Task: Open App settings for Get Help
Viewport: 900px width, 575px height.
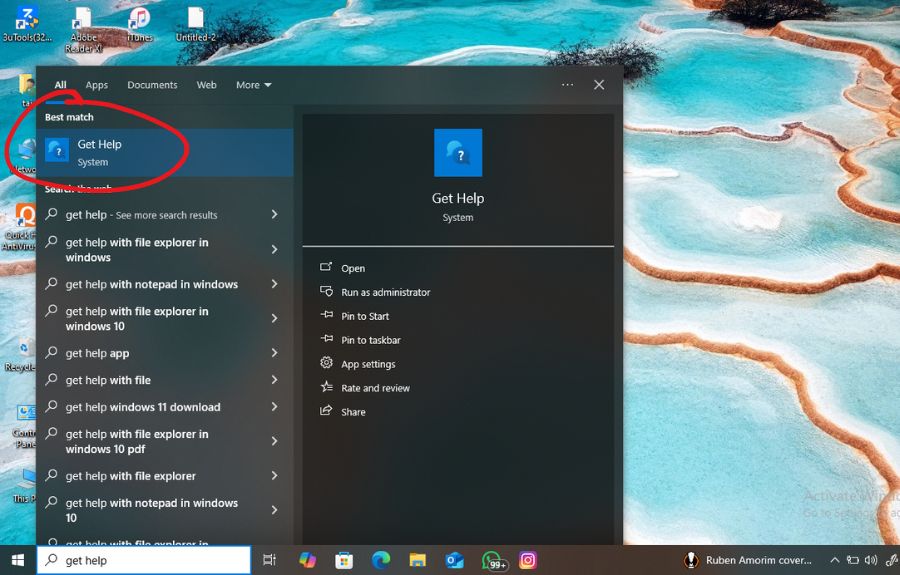Action: click(x=368, y=364)
